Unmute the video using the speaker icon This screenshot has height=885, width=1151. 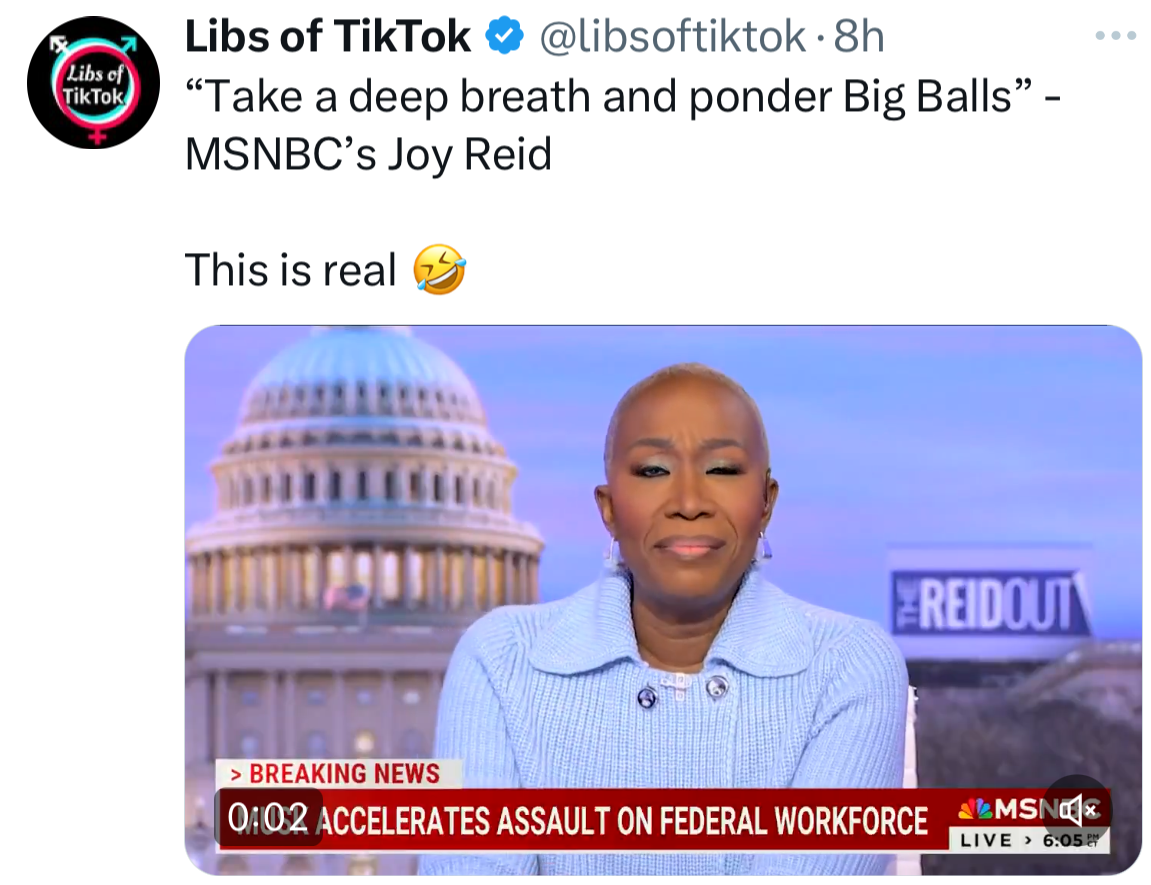pyautogui.click(x=1078, y=810)
